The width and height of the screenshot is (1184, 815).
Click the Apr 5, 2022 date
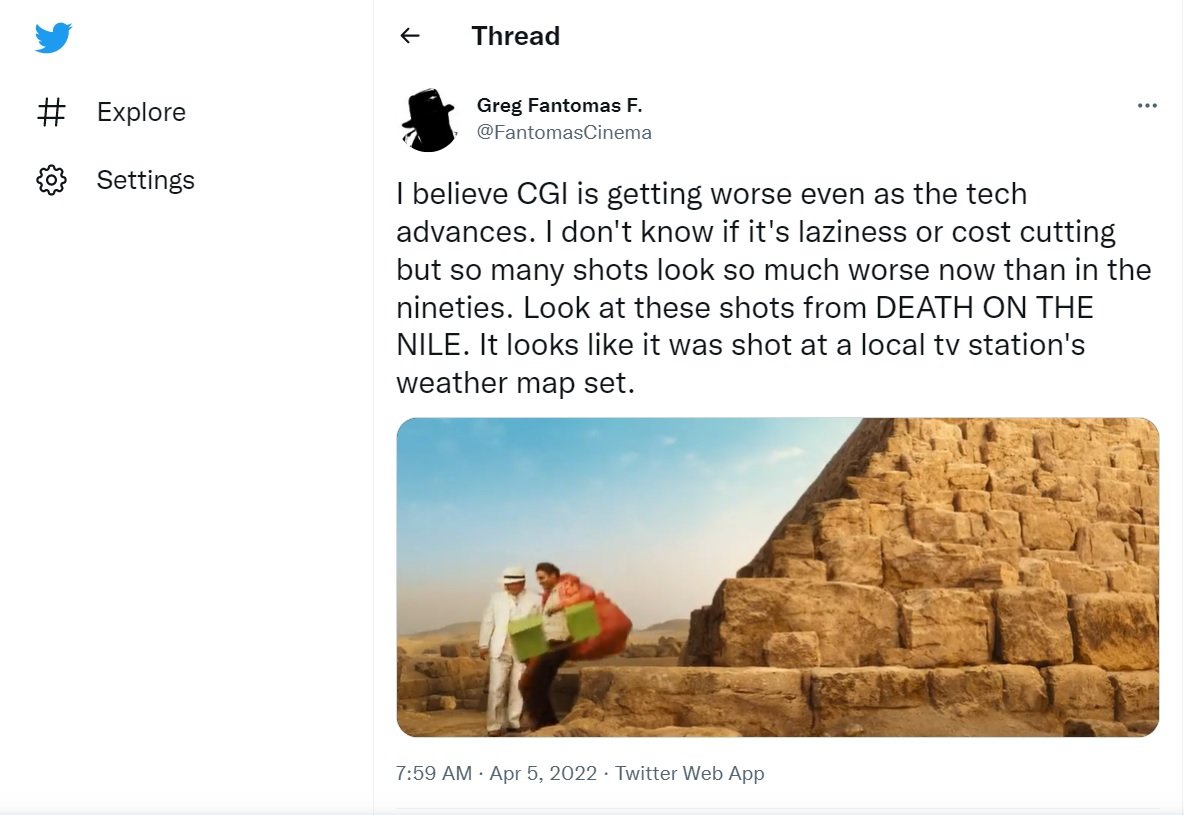(x=542, y=773)
